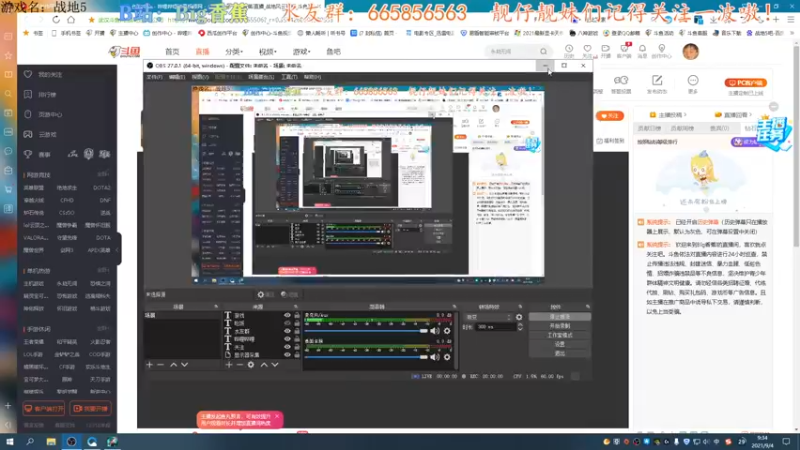
Task: Expand the 分类 dropdown in Douyu nav
Action: 234,52
